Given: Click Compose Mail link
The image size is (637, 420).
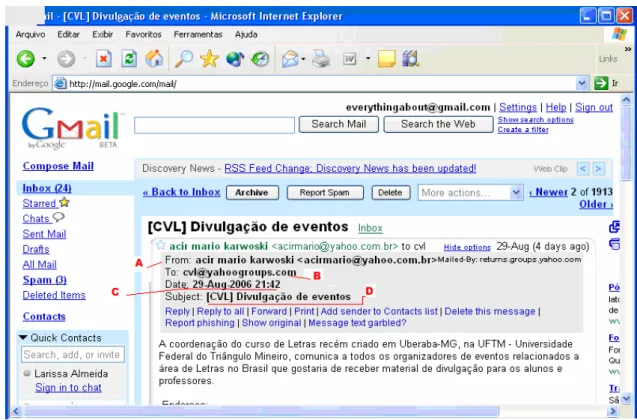Looking at the screenshot, I should [x=58, y=166].
